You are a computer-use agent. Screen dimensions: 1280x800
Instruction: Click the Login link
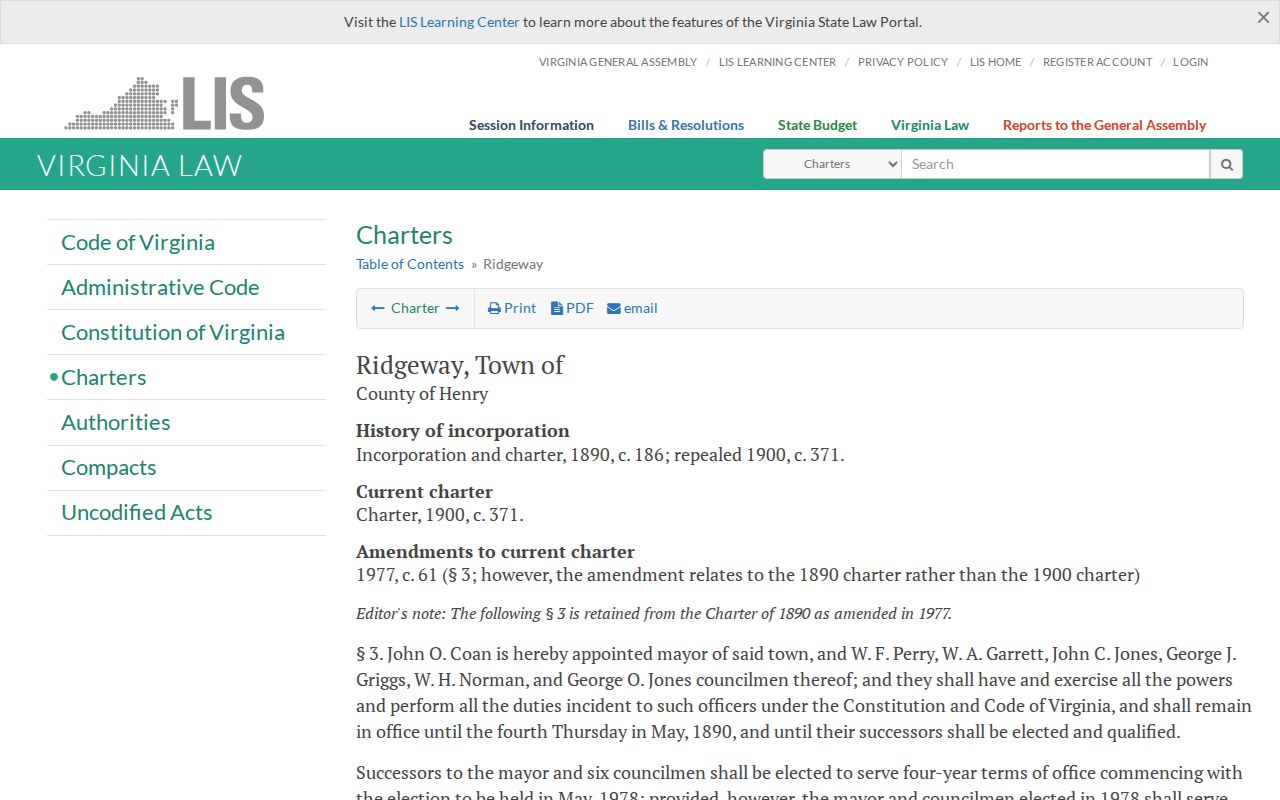coord(1190,62)
